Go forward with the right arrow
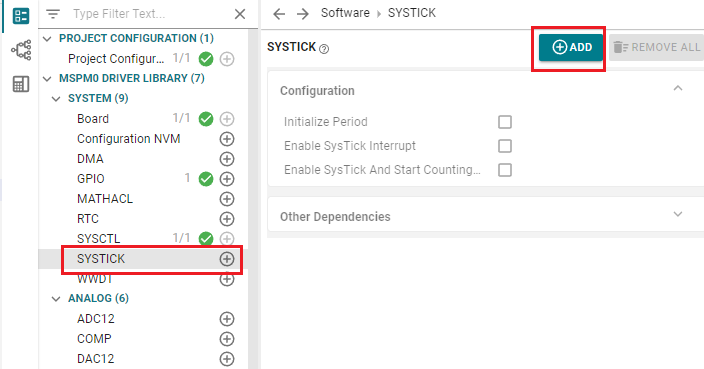Viewport: 704px width, 369px height. 303,14
